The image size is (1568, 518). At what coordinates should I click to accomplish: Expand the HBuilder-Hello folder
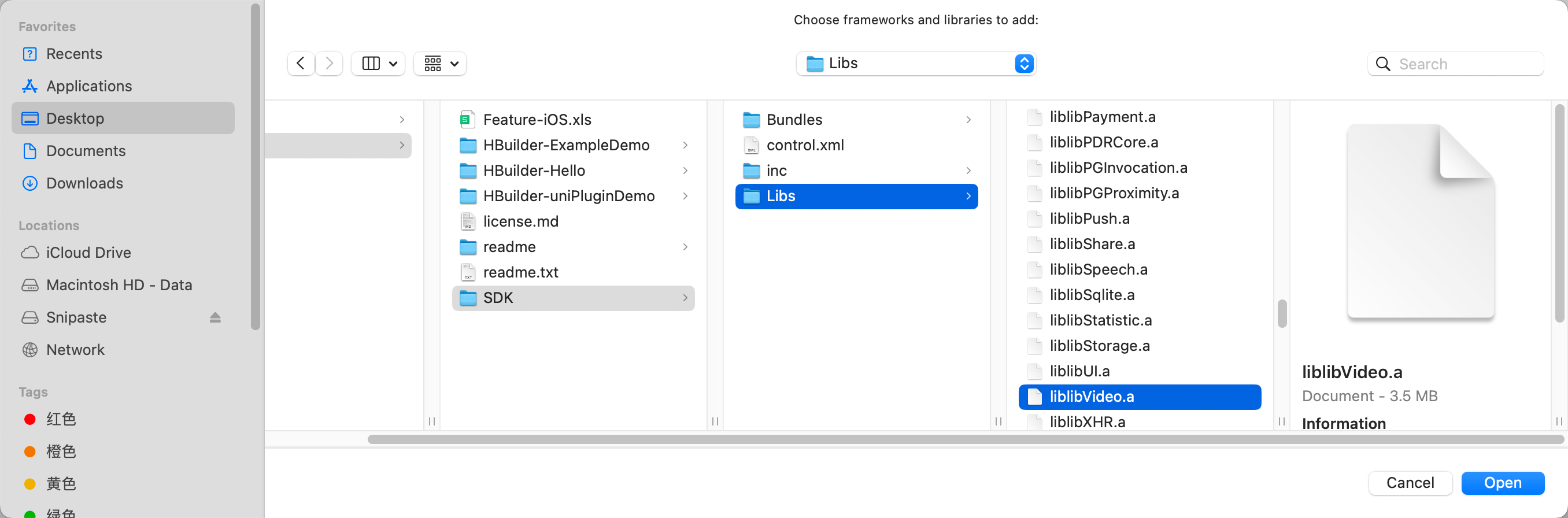tap(534, 171)
